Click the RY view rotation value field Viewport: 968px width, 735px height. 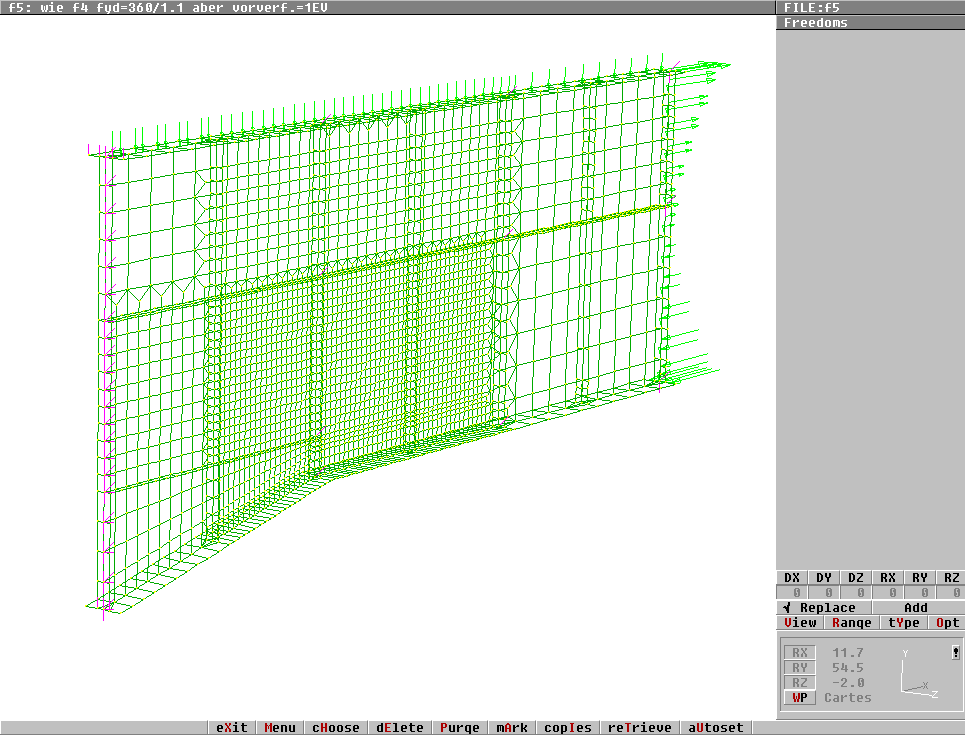tap(848, 668)
